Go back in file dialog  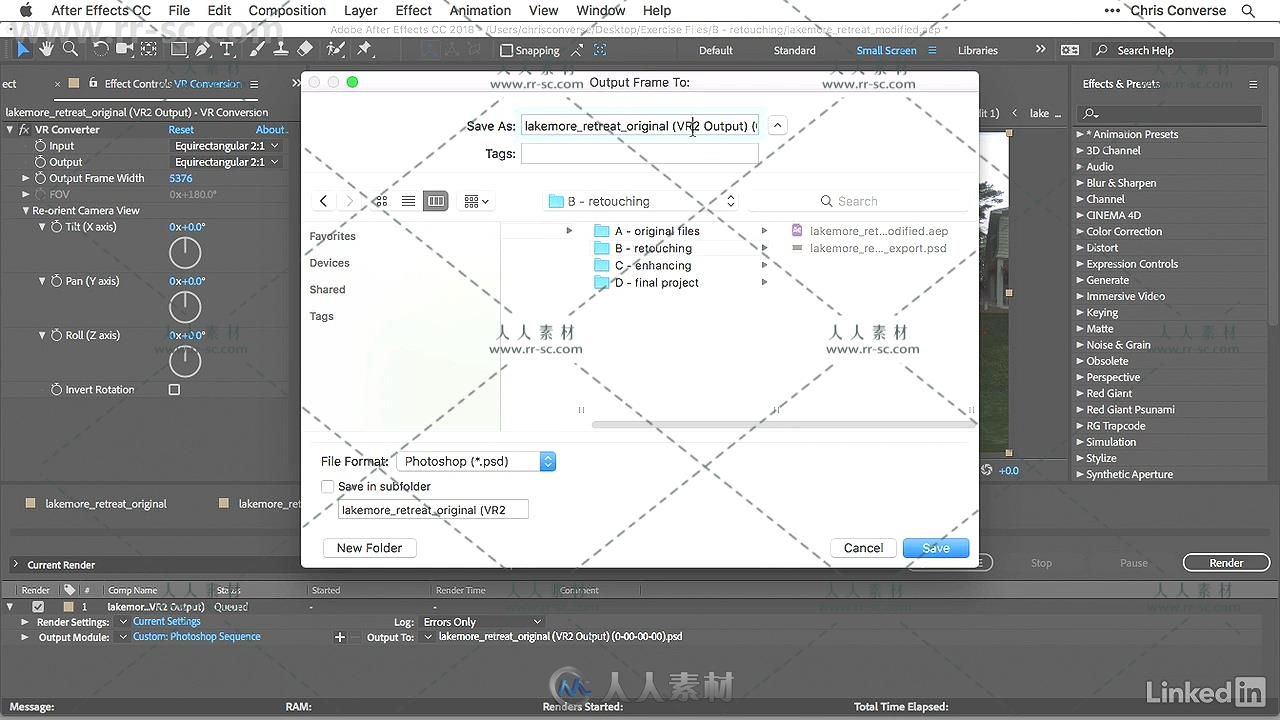(x=323, y=201)
